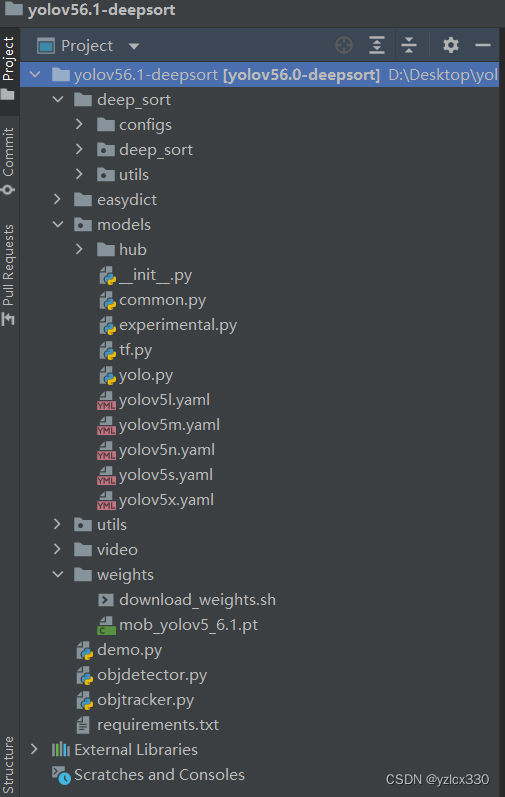505x797 pixels.
Task: Select the experimental.py file
Action: pyautogui.click(x=178, y=325)
